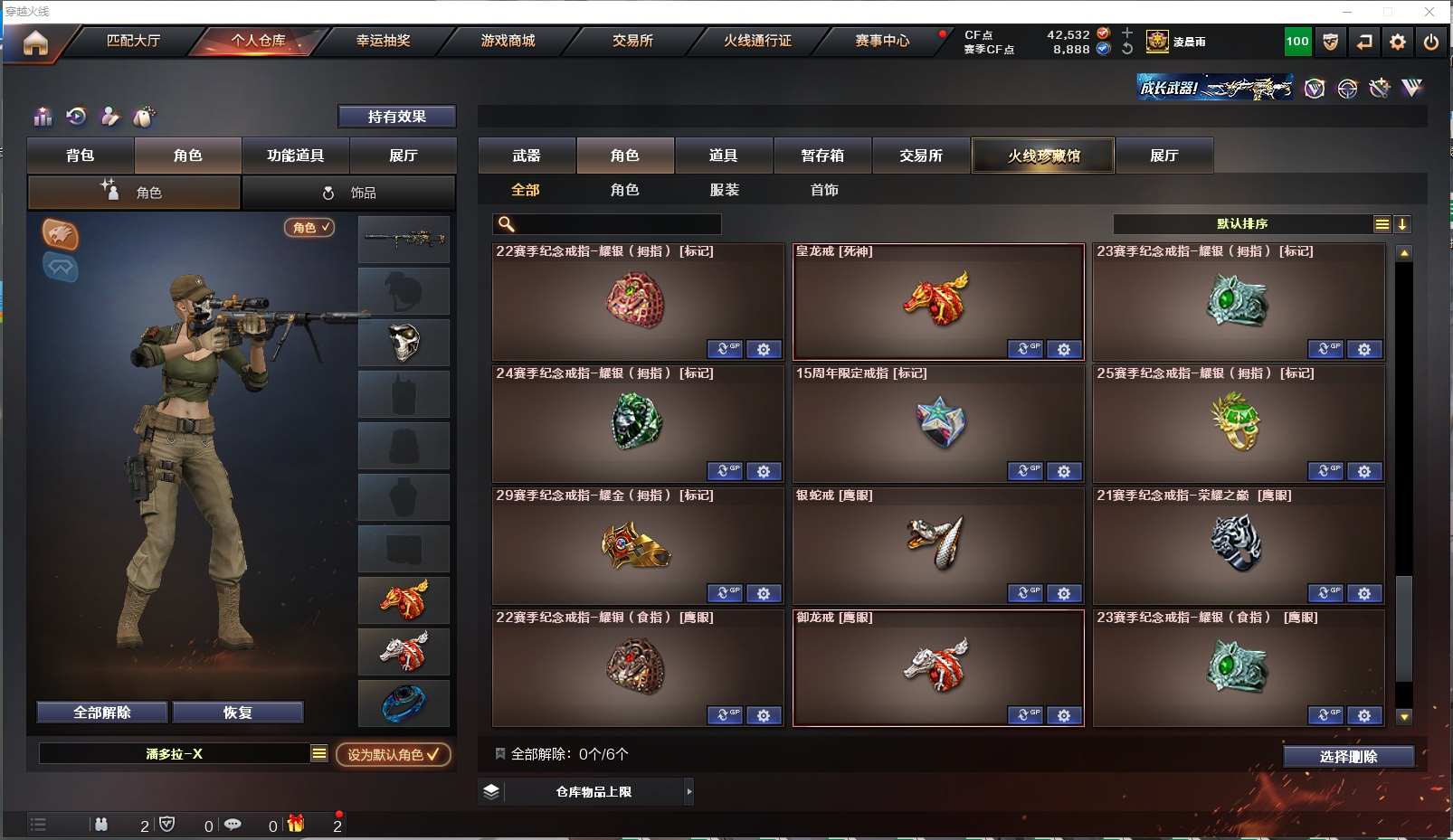Click the mouse icon above 背包 tab

click(x=144, y=117)
